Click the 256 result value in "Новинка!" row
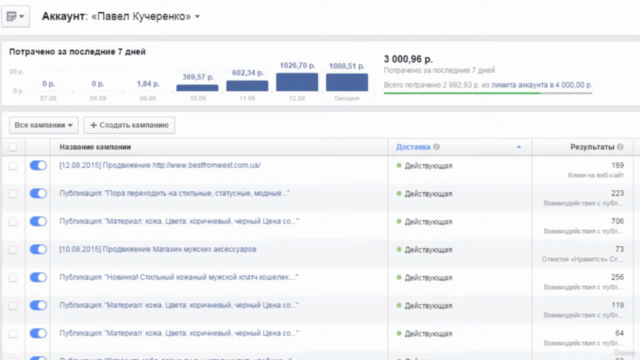 (x=617, y=277)
